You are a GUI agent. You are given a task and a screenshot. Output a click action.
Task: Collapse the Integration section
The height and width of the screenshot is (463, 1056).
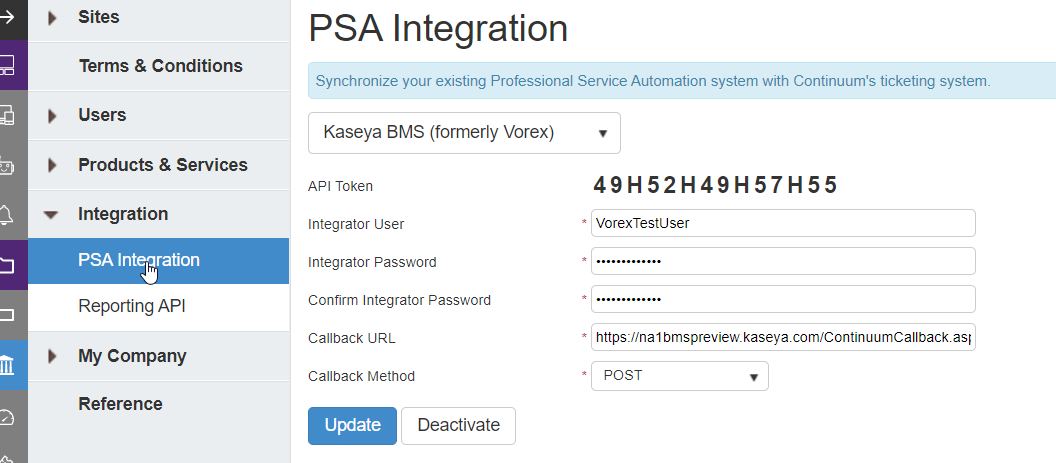pyautogui.click(x=53, y=215)
